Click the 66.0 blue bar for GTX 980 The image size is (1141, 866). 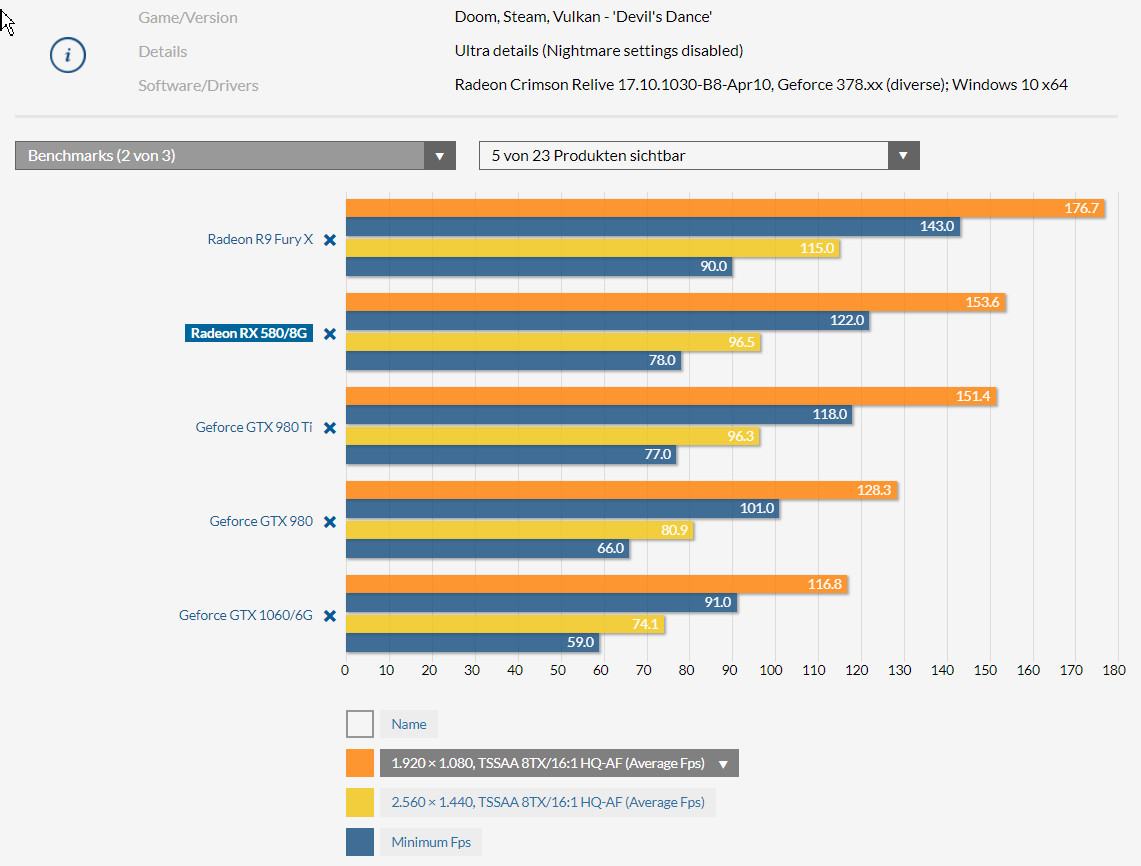coord(488,548)
